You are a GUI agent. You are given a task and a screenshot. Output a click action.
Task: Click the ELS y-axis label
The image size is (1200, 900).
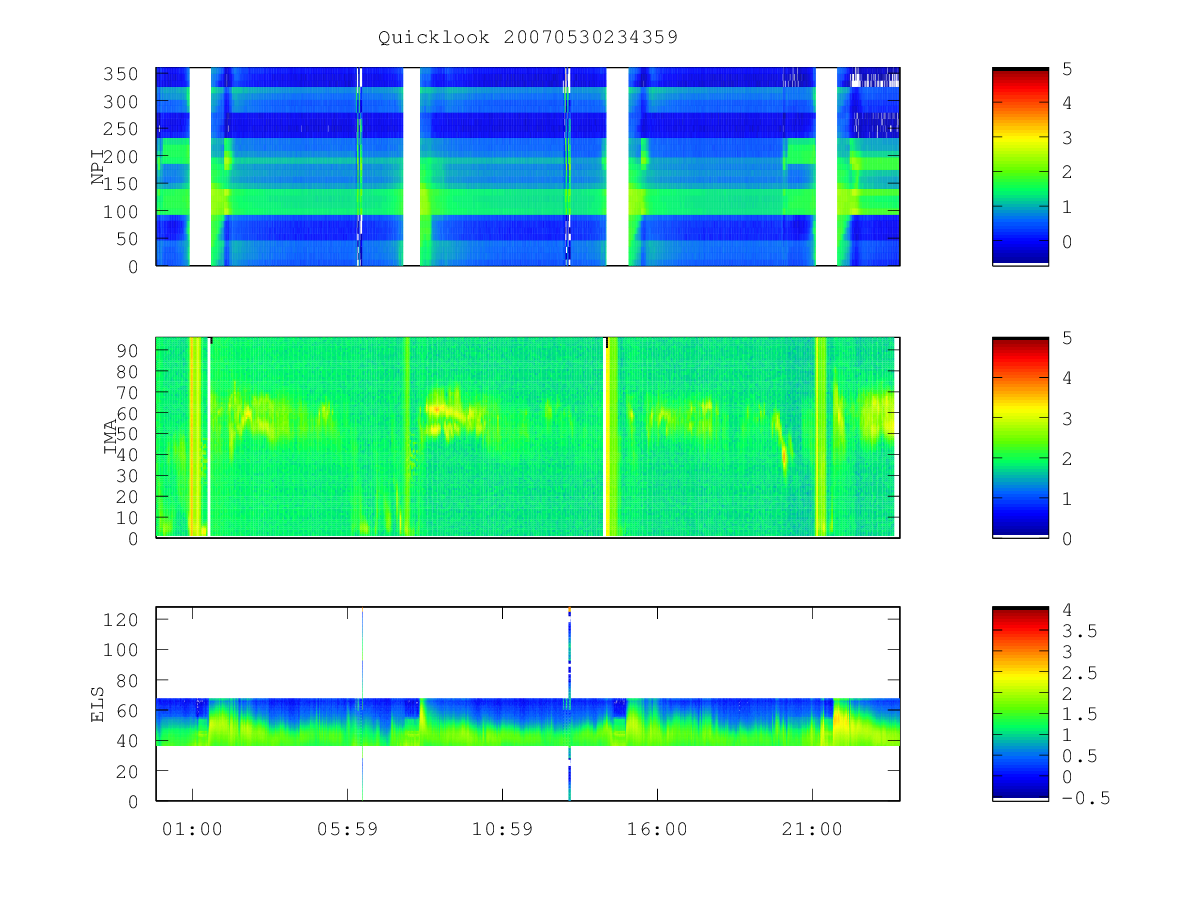tap(99, 703)
